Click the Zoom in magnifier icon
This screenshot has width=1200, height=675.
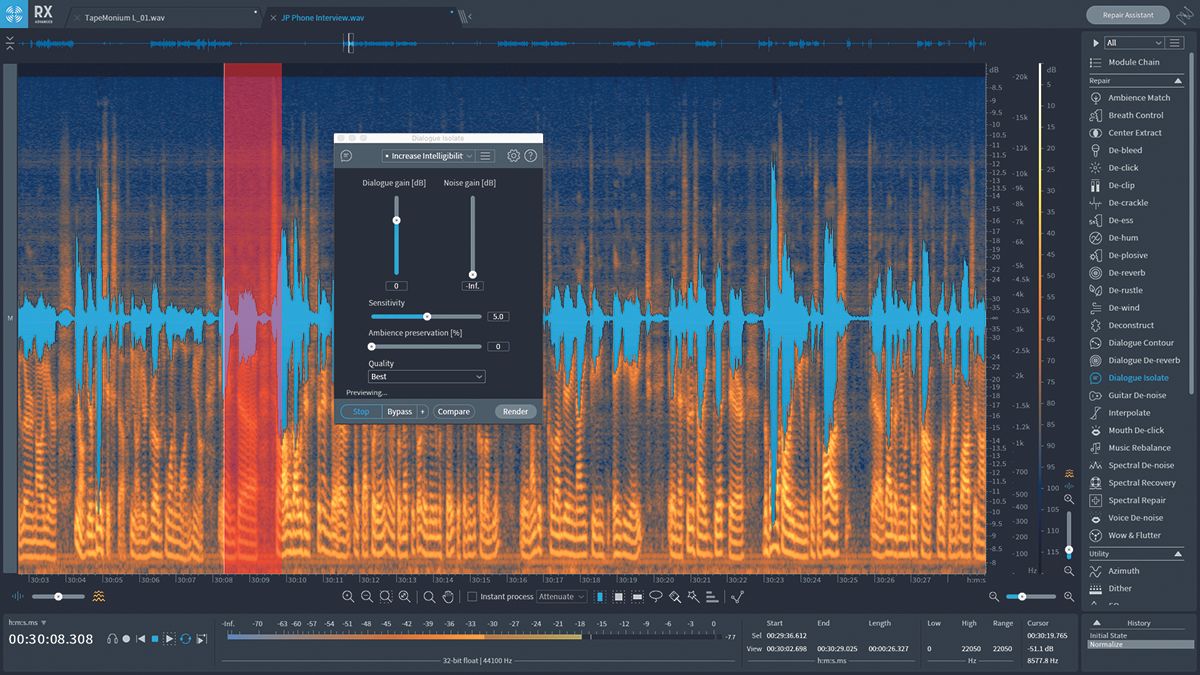coord(348,596)
